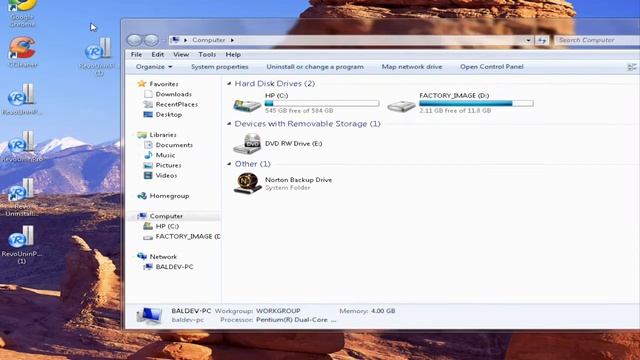Click the Favorites star icon in sidebar
This screenshot has width=640, height=360.
tap(142, 84)
